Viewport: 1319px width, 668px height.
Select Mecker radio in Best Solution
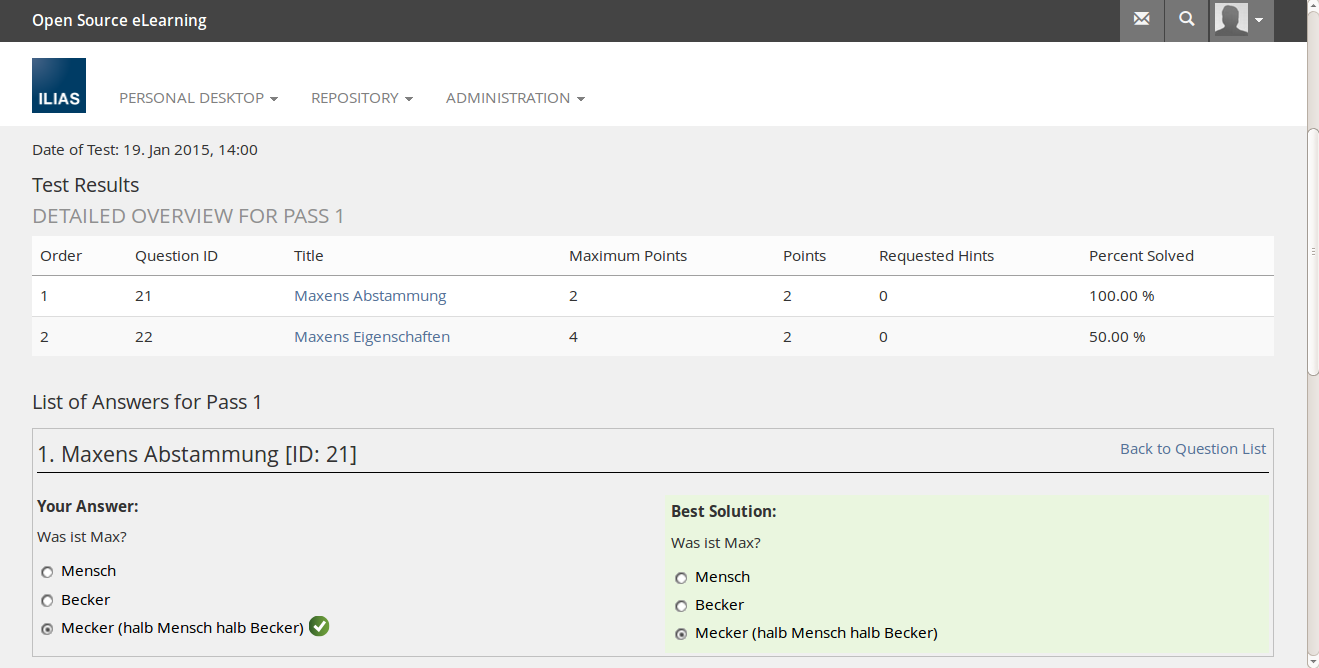point(681,634)
